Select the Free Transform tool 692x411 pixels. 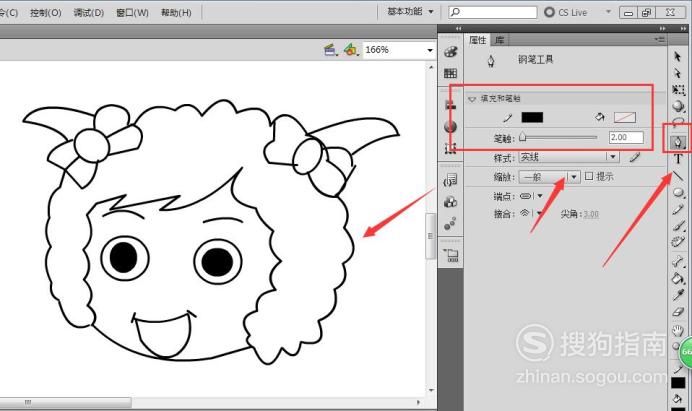tap(678, 90)
